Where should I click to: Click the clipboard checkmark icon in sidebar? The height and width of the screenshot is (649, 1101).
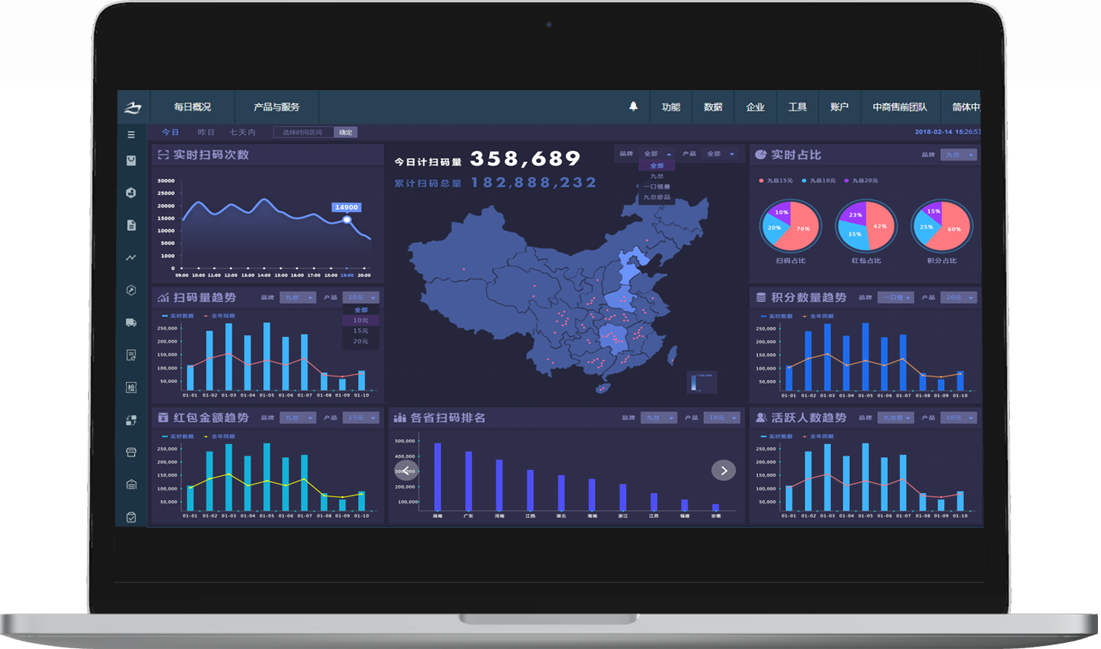click(131, 517)
